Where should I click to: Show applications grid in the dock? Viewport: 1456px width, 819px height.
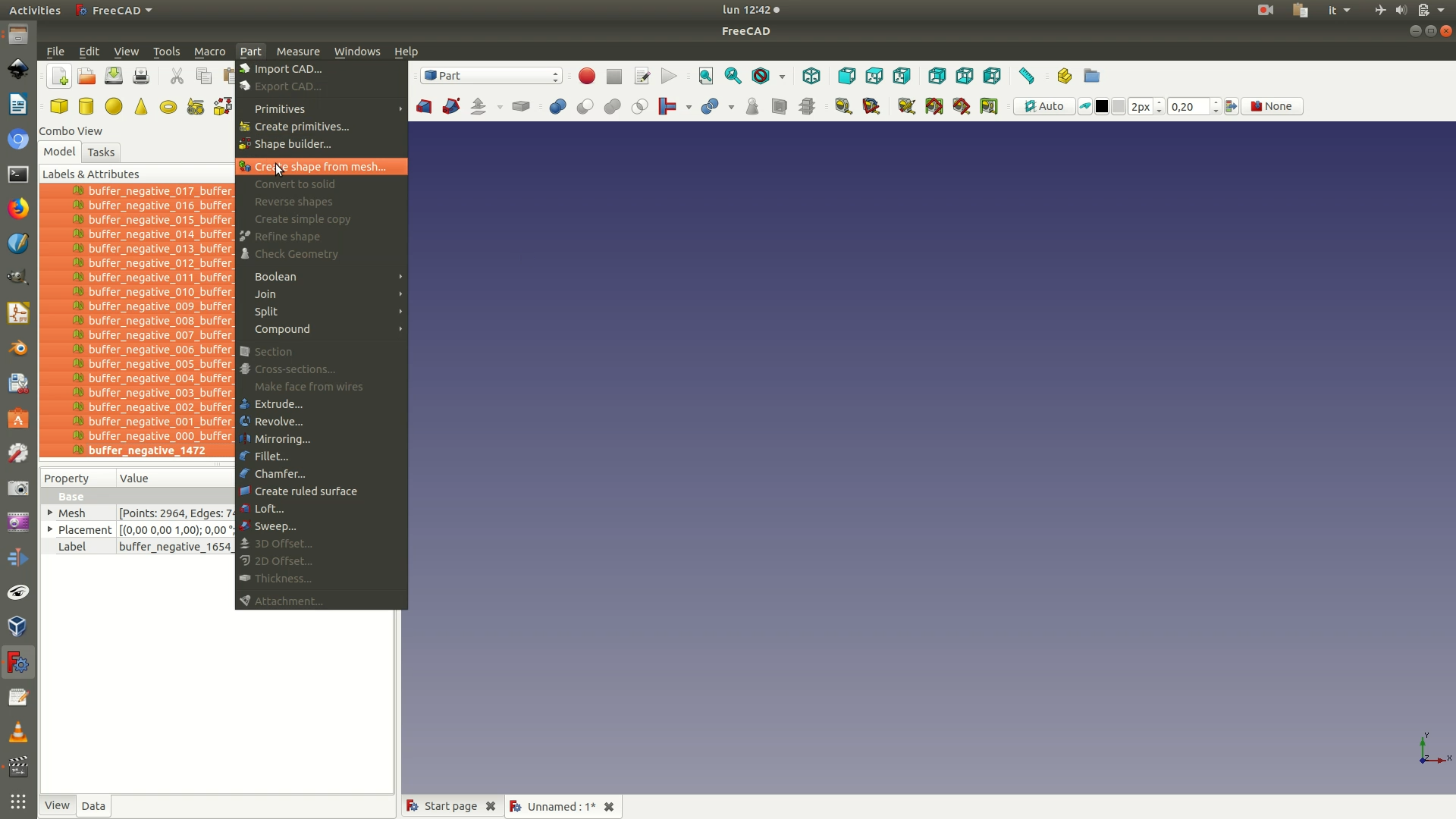18,802
